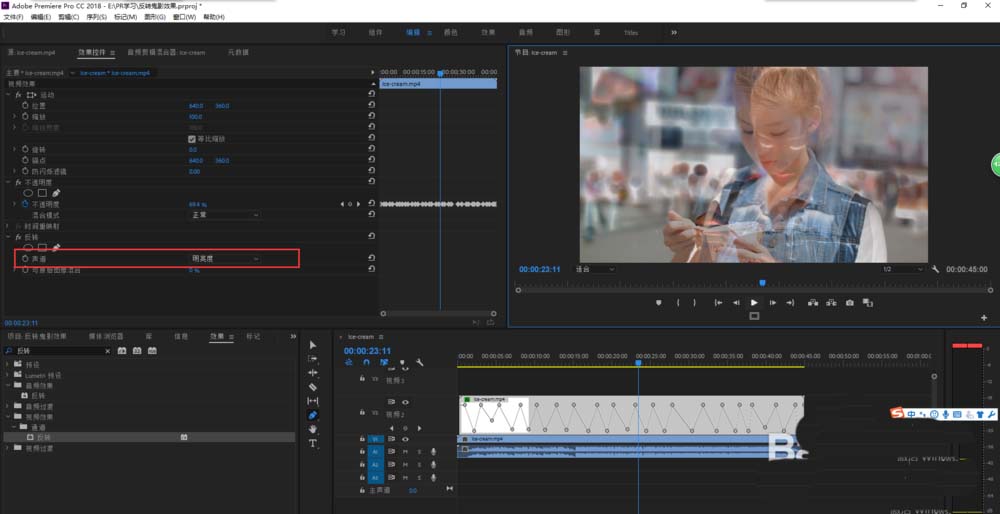Select the Type tool
Viewport: 1000px width, 514px height.
pyautogui.click(x=313, y=443)
